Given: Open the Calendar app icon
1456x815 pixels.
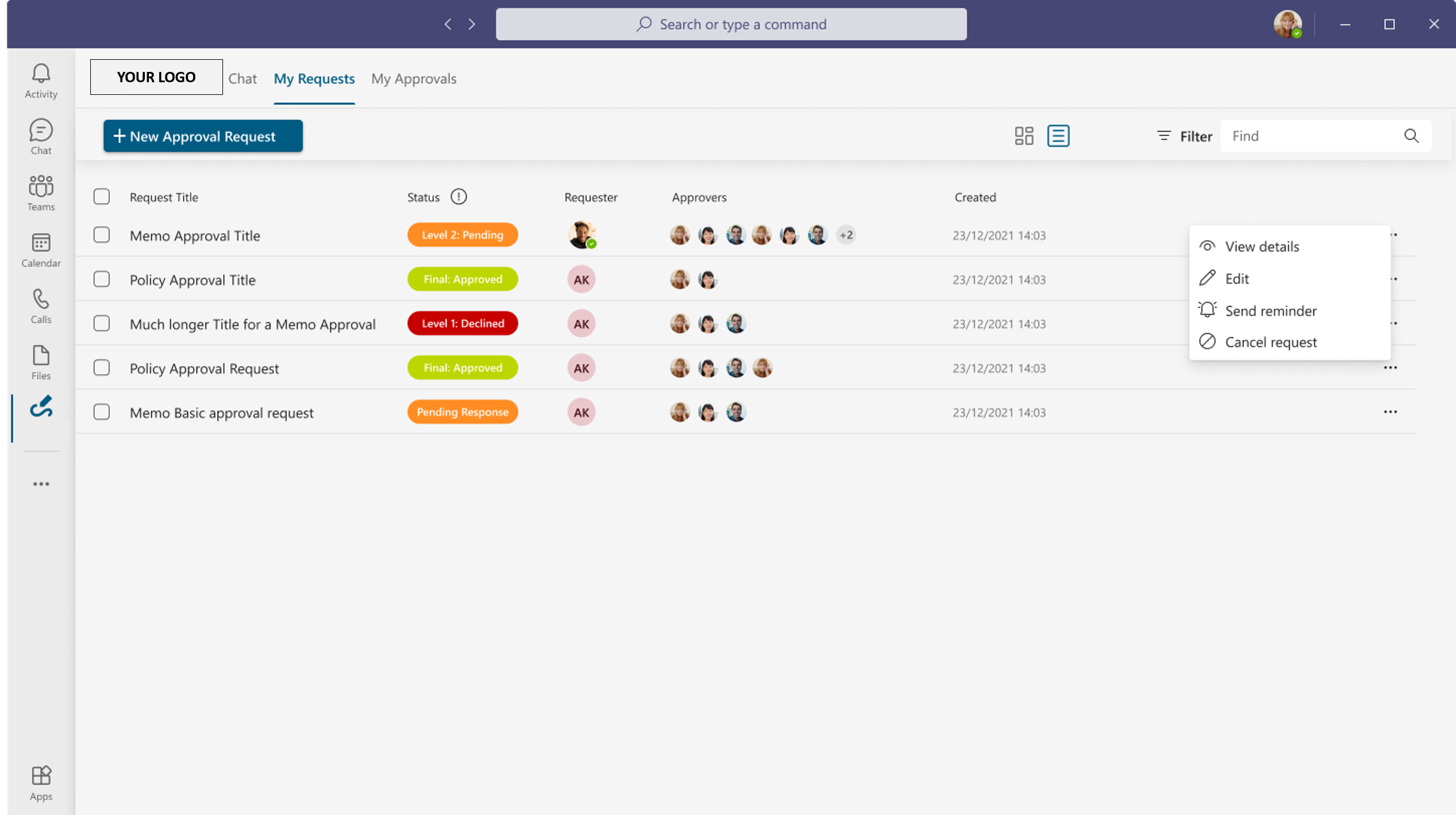Looking at the screenshot, I should coord(41,249).
